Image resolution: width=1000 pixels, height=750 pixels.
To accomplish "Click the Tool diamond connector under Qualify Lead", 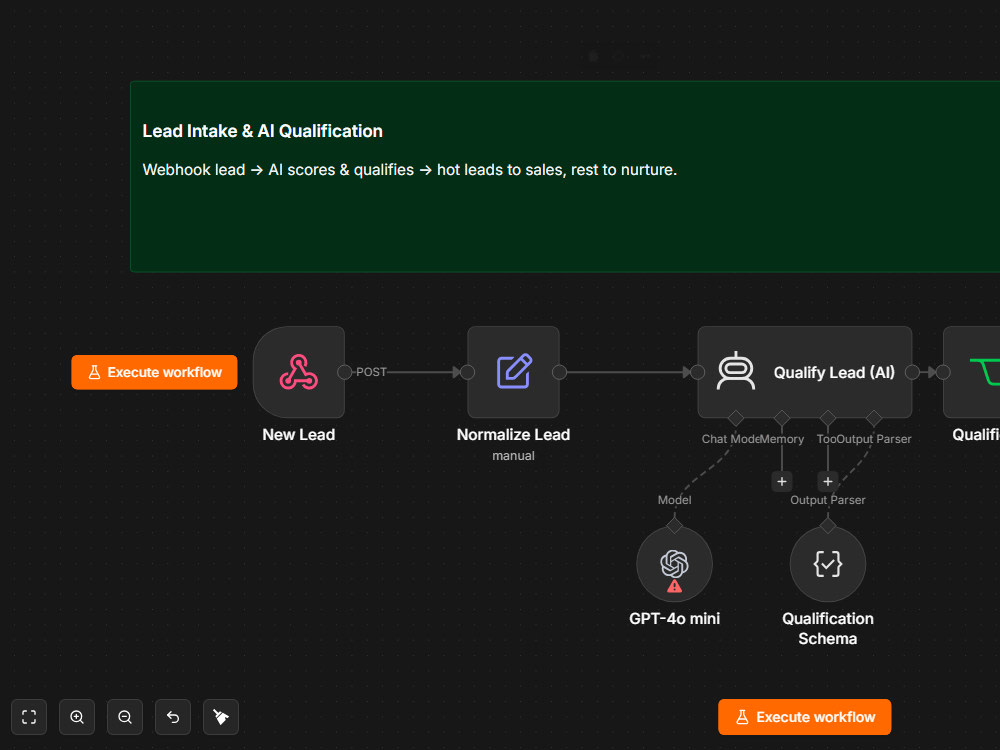I will tap(828, 418).
